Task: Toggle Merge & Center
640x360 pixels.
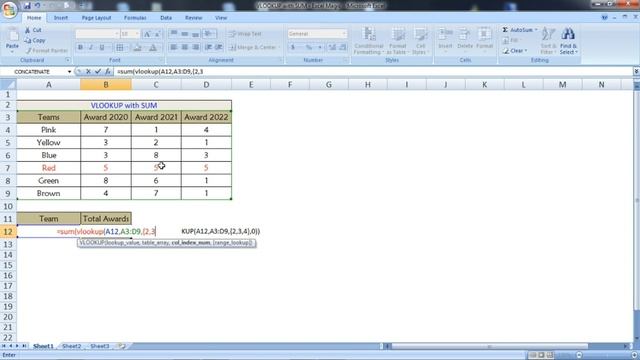Action: [253, 47]
